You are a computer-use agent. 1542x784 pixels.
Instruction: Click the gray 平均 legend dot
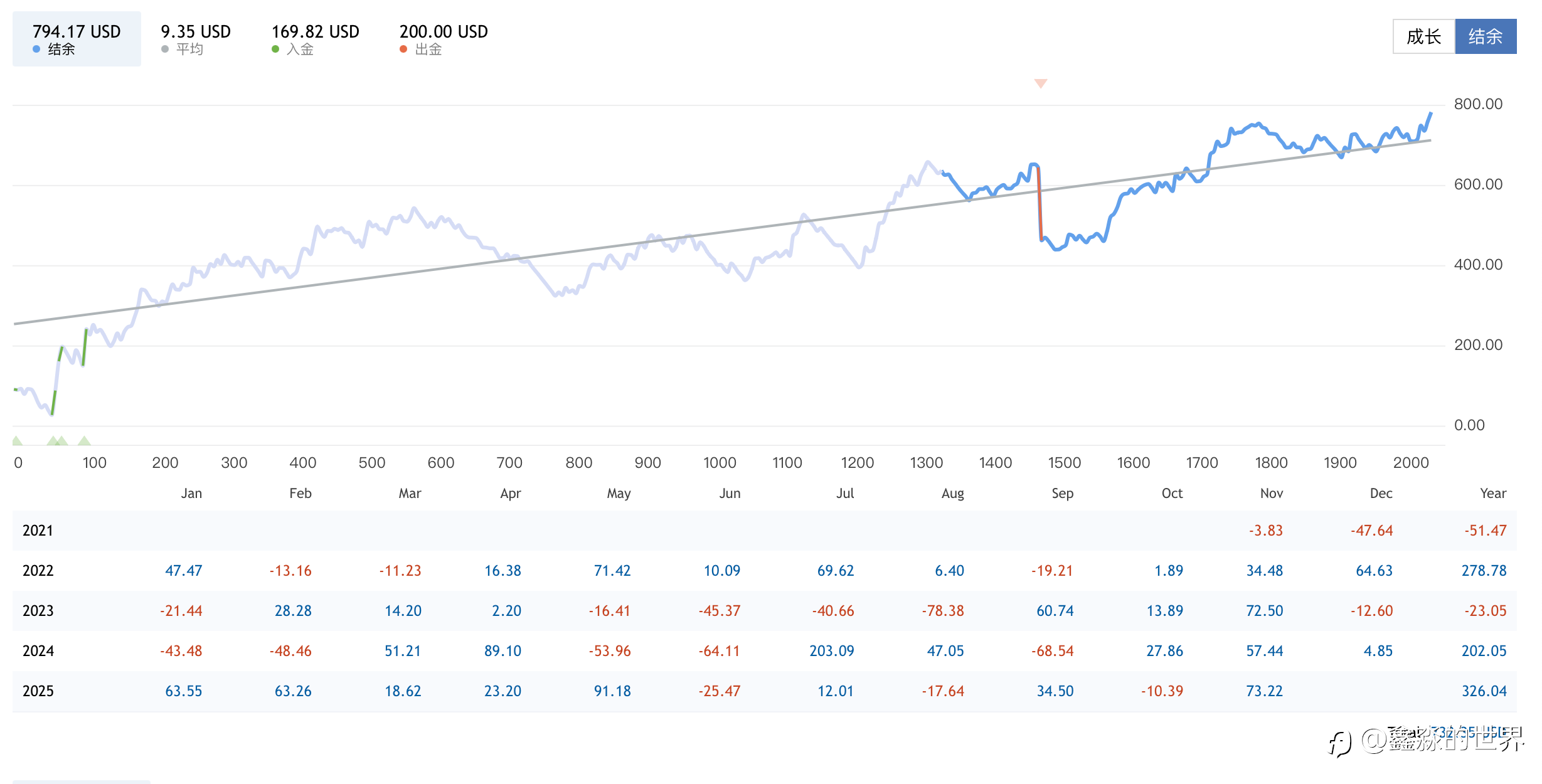point(165,49)
